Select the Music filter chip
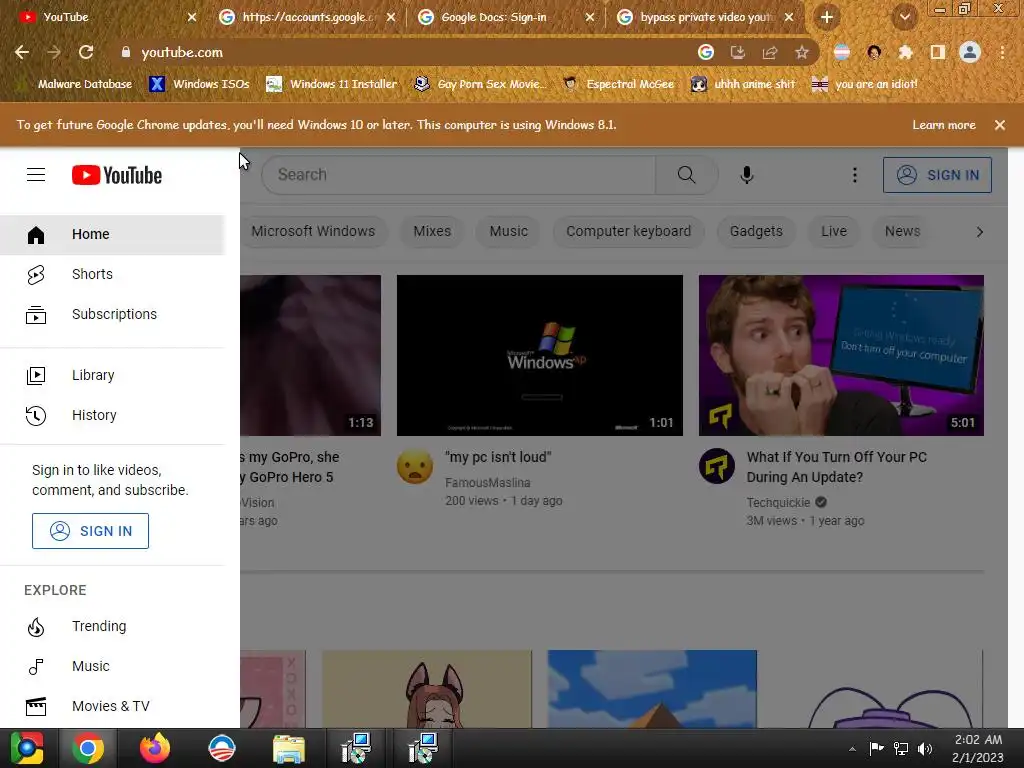This screenshot has height=768, width=1024. [x=508, y=231]
